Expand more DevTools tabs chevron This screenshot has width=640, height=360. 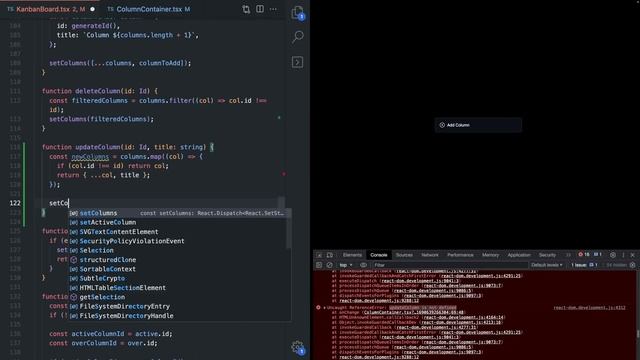(568, 255)
